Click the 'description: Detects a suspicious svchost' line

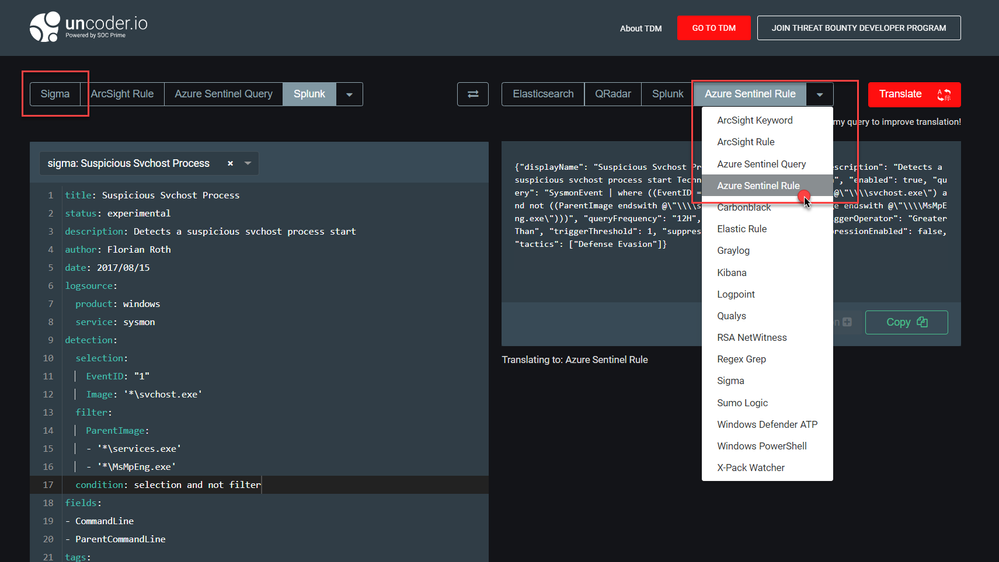tap(210, 232)
